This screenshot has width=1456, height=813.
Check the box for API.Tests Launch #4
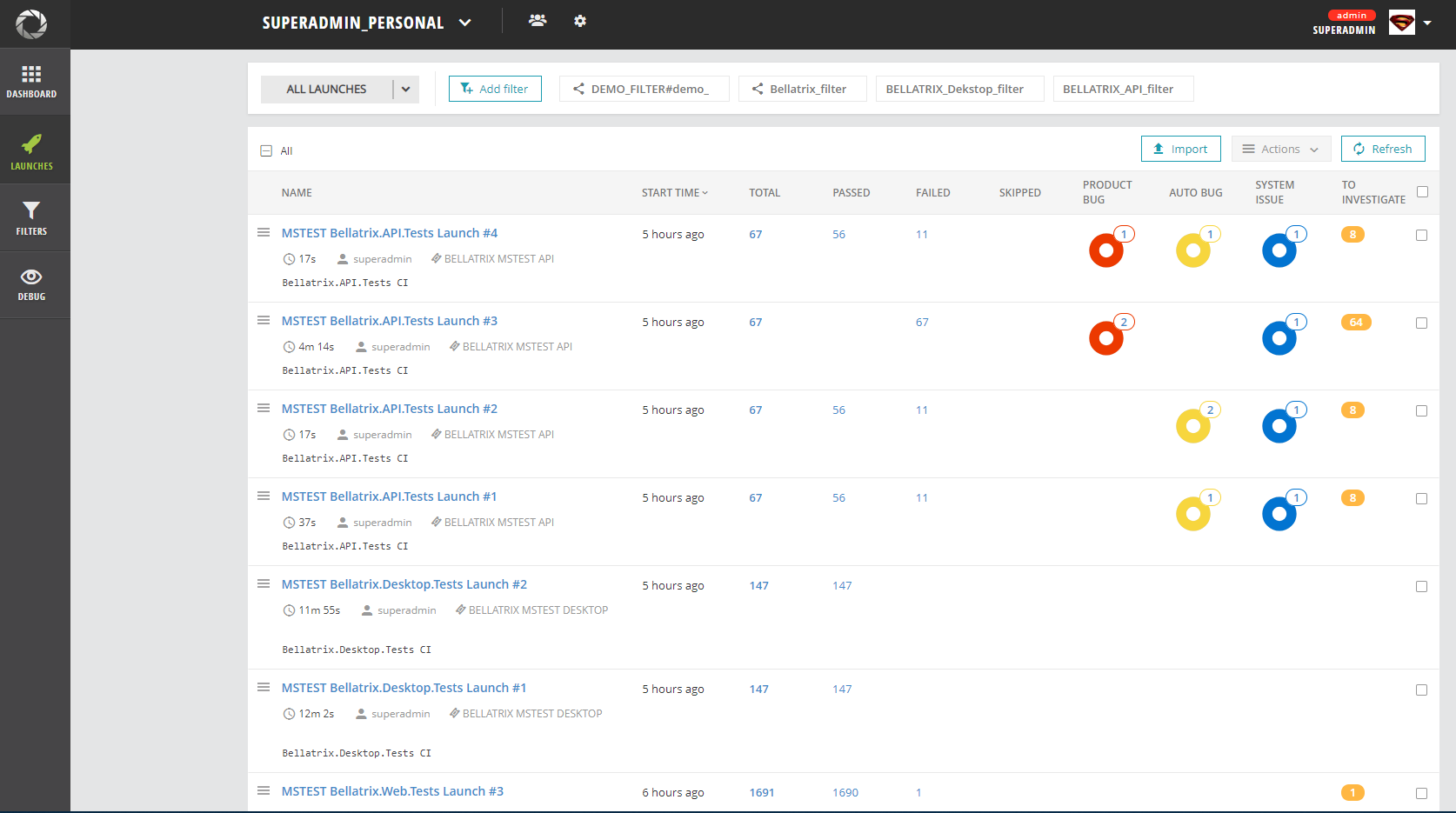[x=1421, y=235]
